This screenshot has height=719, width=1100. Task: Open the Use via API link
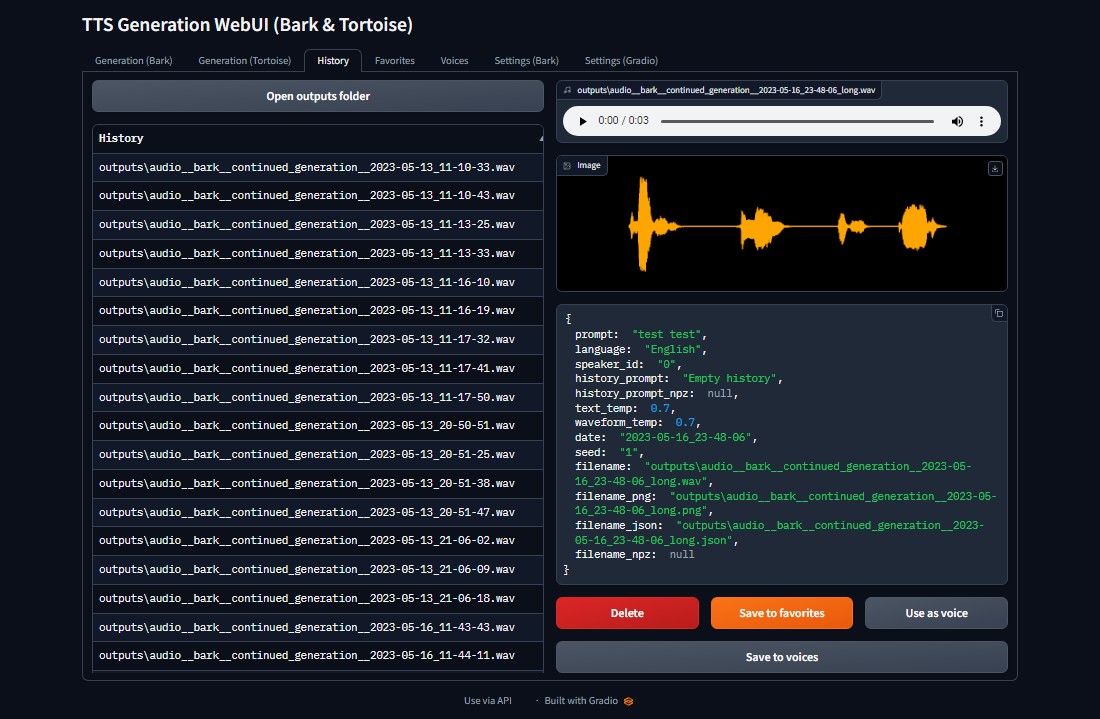click(x=488, y=701)
